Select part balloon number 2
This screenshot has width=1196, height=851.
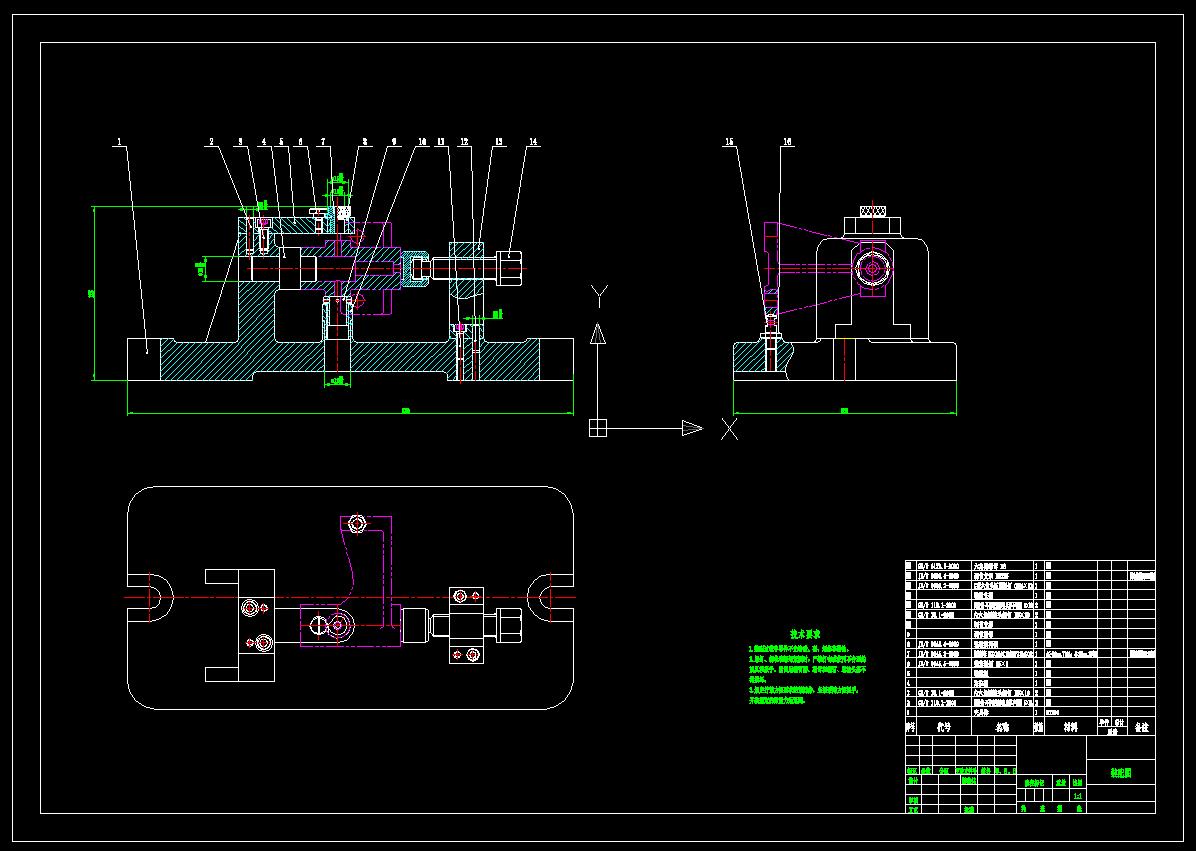coord(211,142)
